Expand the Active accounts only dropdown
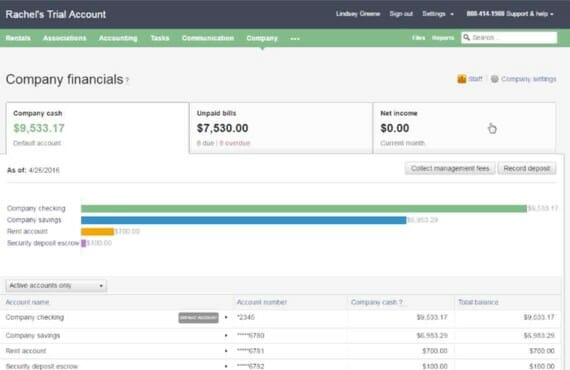 (56, 286)
